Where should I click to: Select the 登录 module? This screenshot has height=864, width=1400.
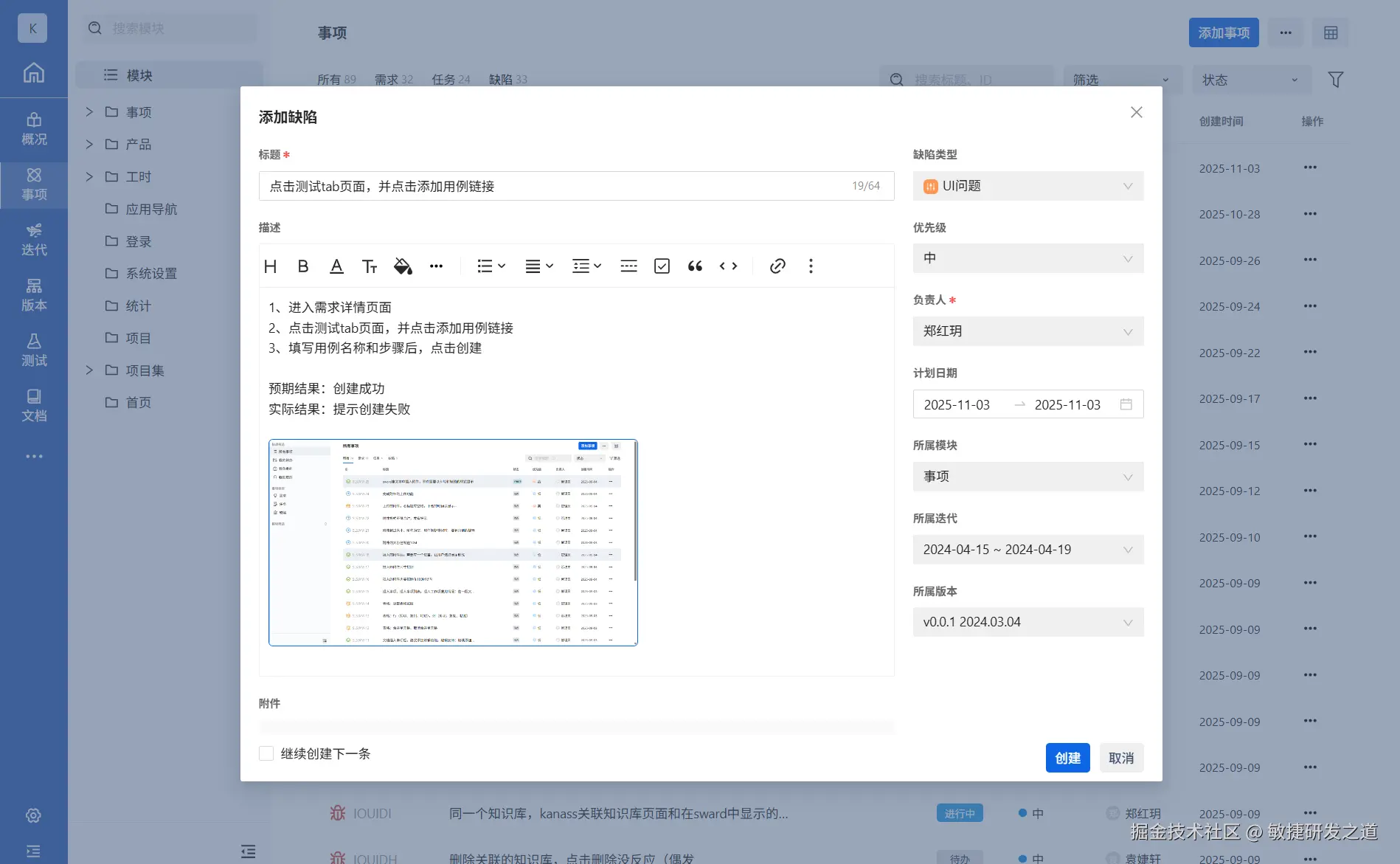coord(139,241)
